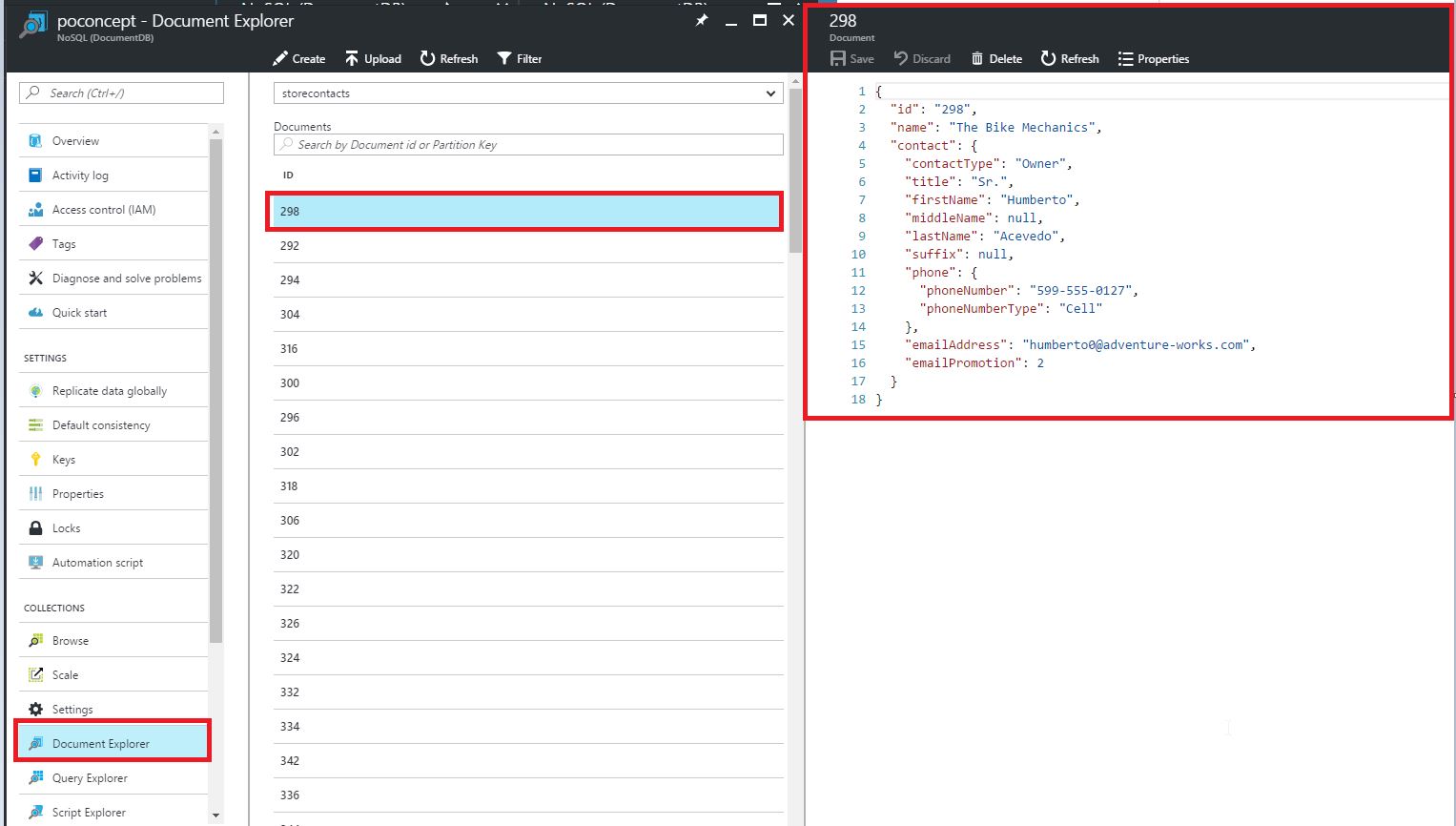Click the Overview icon in sidebar
This screenshot has height=826, width=1456.
tap(35, 141)
